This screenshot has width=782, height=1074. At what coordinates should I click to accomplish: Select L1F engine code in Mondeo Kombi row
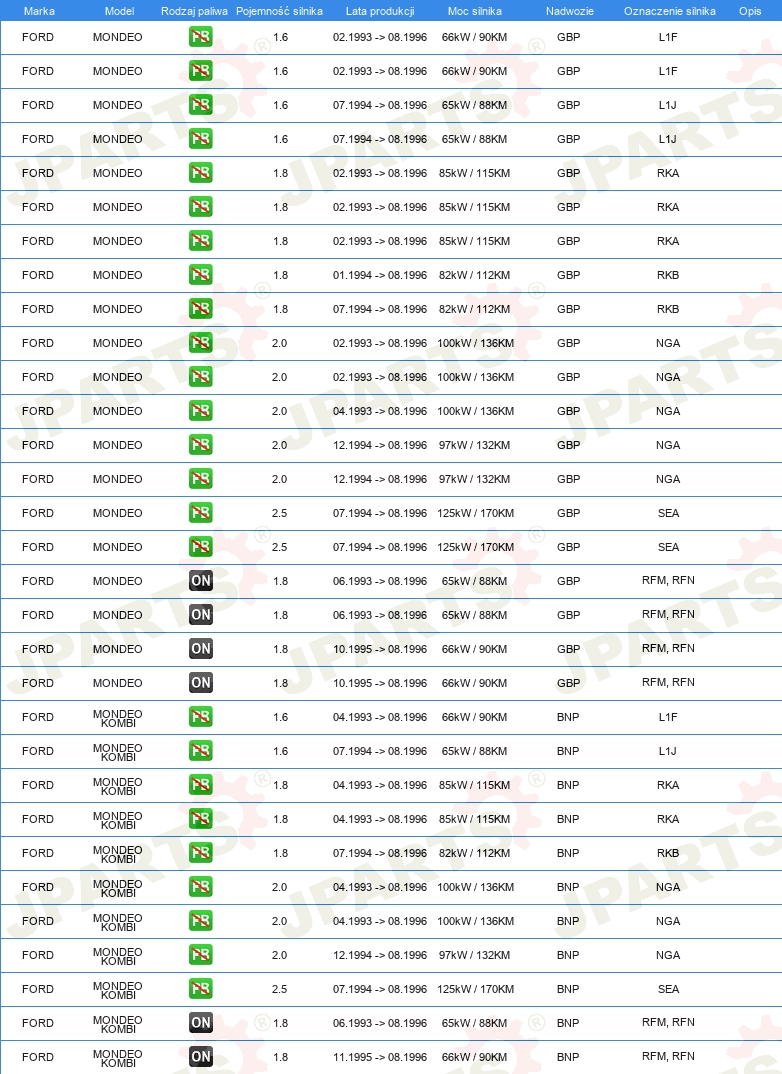(x=668, y=716)
